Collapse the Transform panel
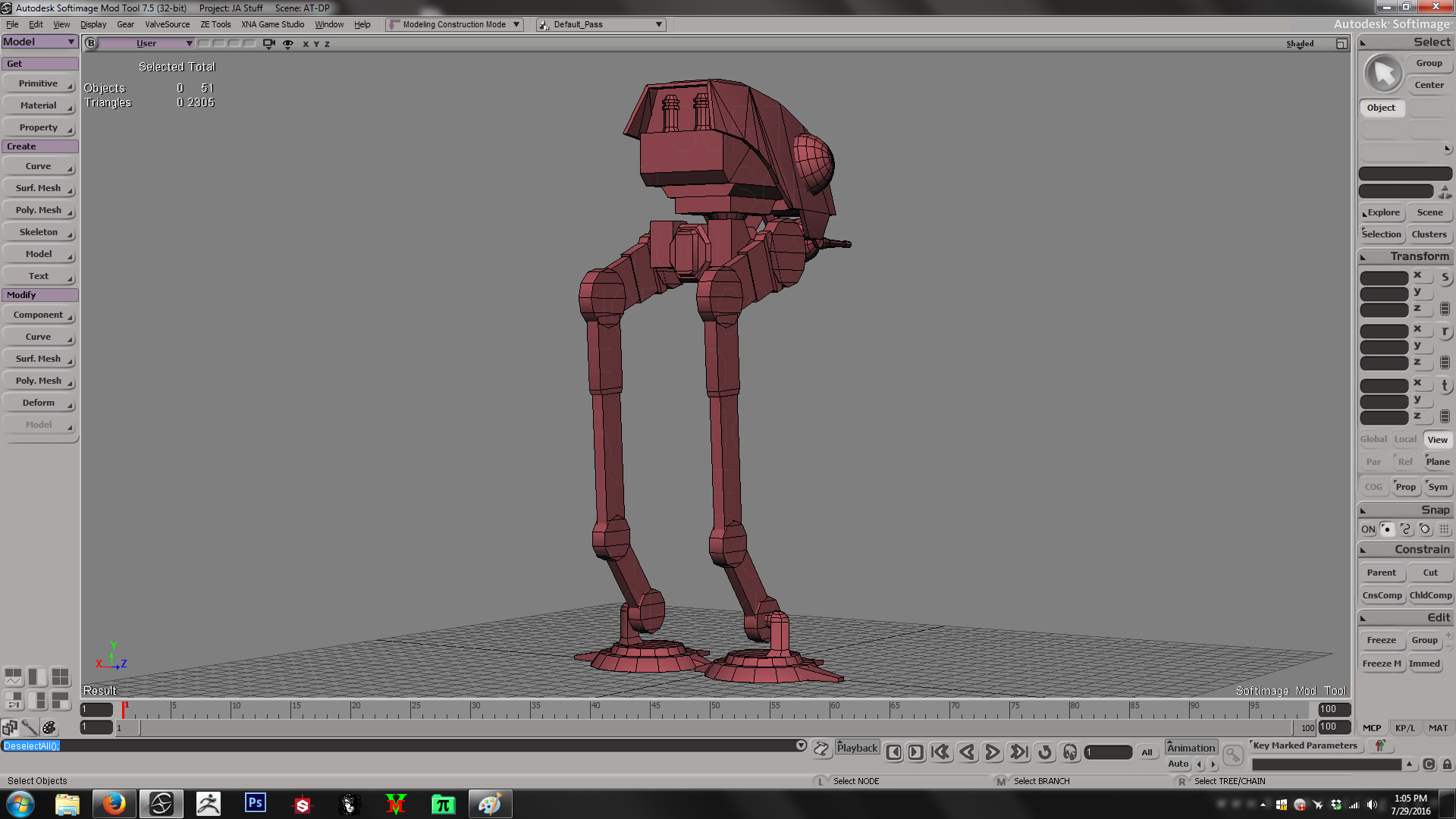 [x=1363, y=257]
